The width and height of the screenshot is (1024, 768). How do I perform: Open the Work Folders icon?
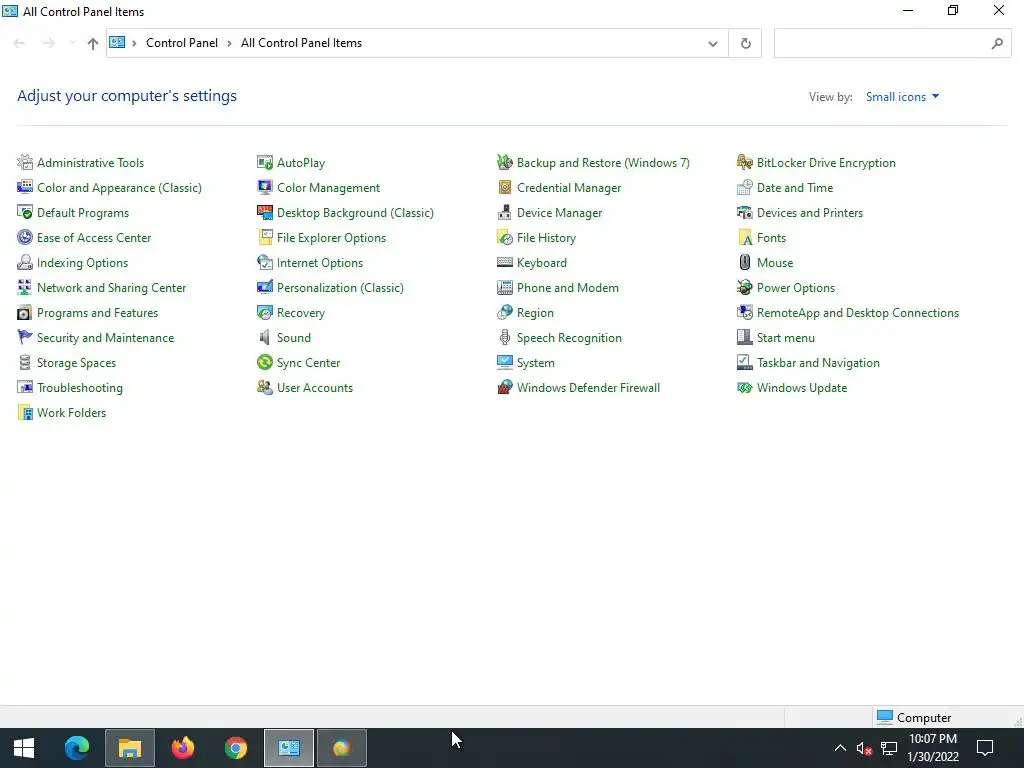(25, 413)
